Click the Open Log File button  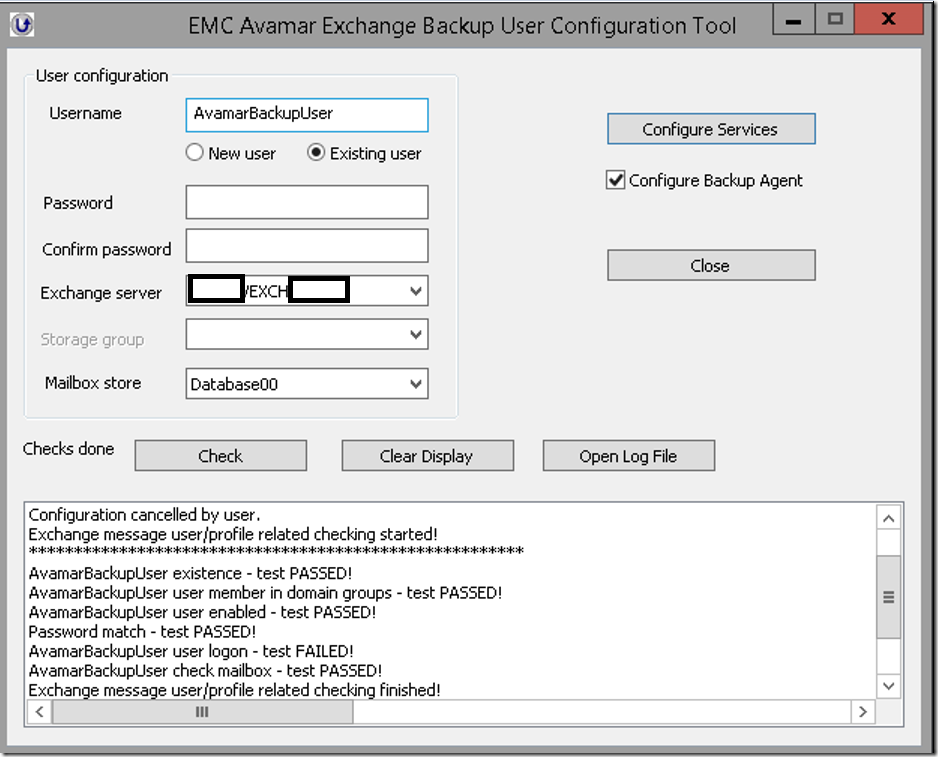pos(629,456)
